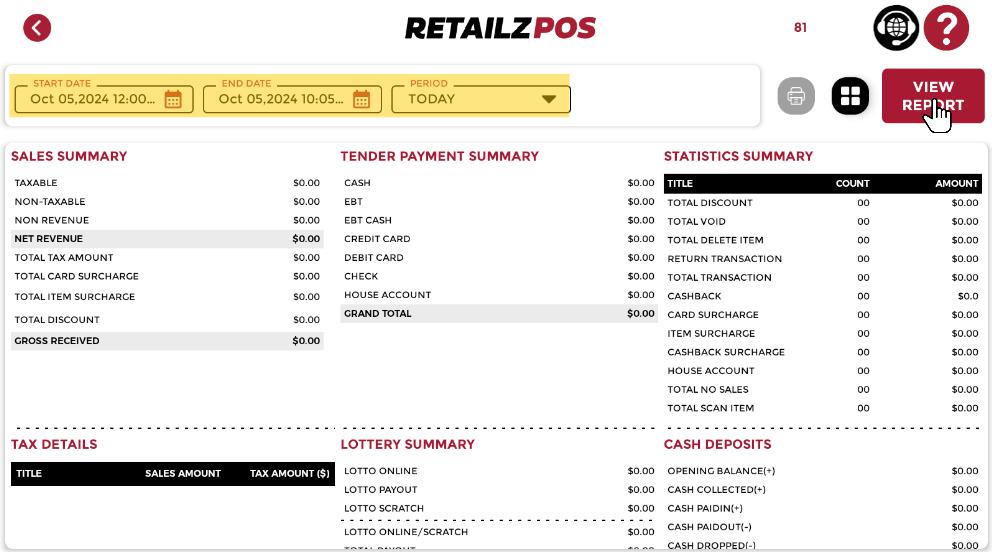Click the Cash Collected(+) row
This screenshot has height=552, width=992.
(822, 489)
